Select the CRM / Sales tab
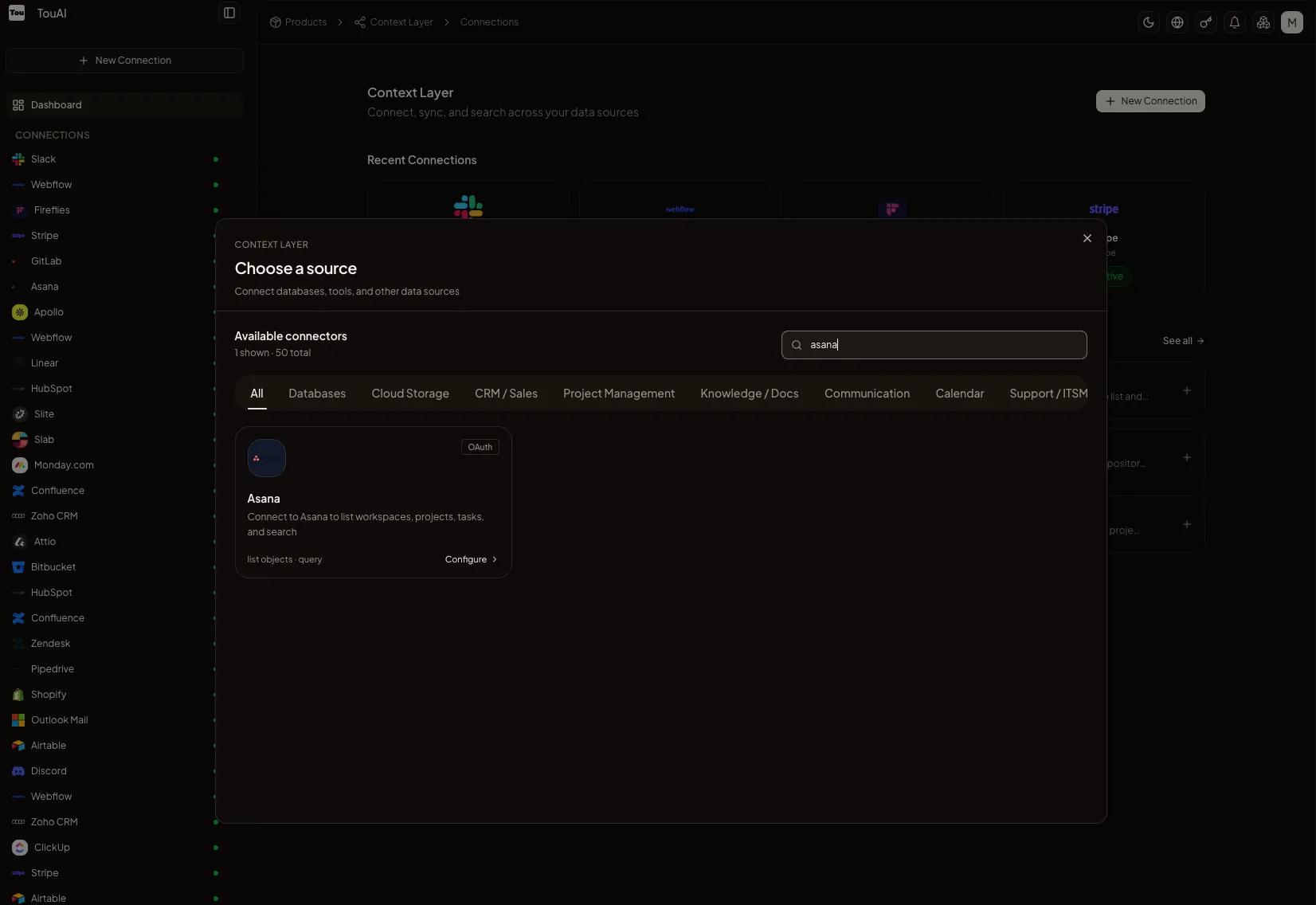The width and height of the screenshot is (1316, 905). coord(506,394)
